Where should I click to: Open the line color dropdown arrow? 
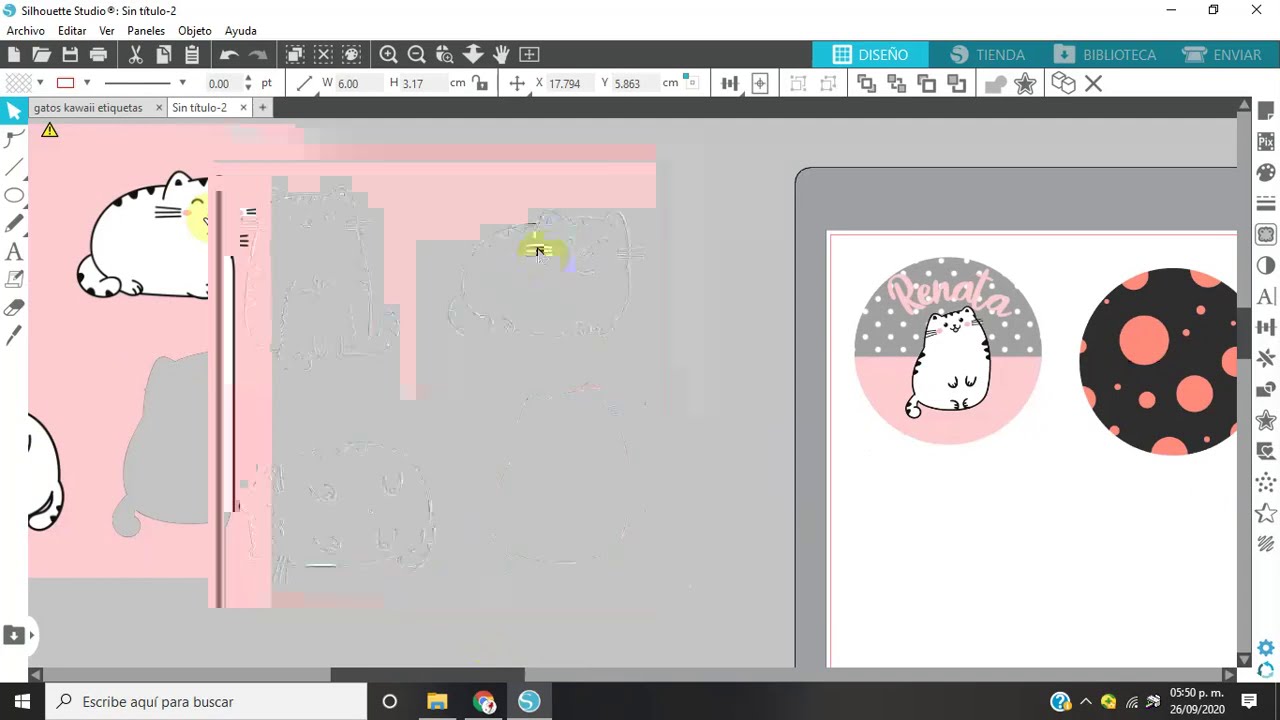87,83
